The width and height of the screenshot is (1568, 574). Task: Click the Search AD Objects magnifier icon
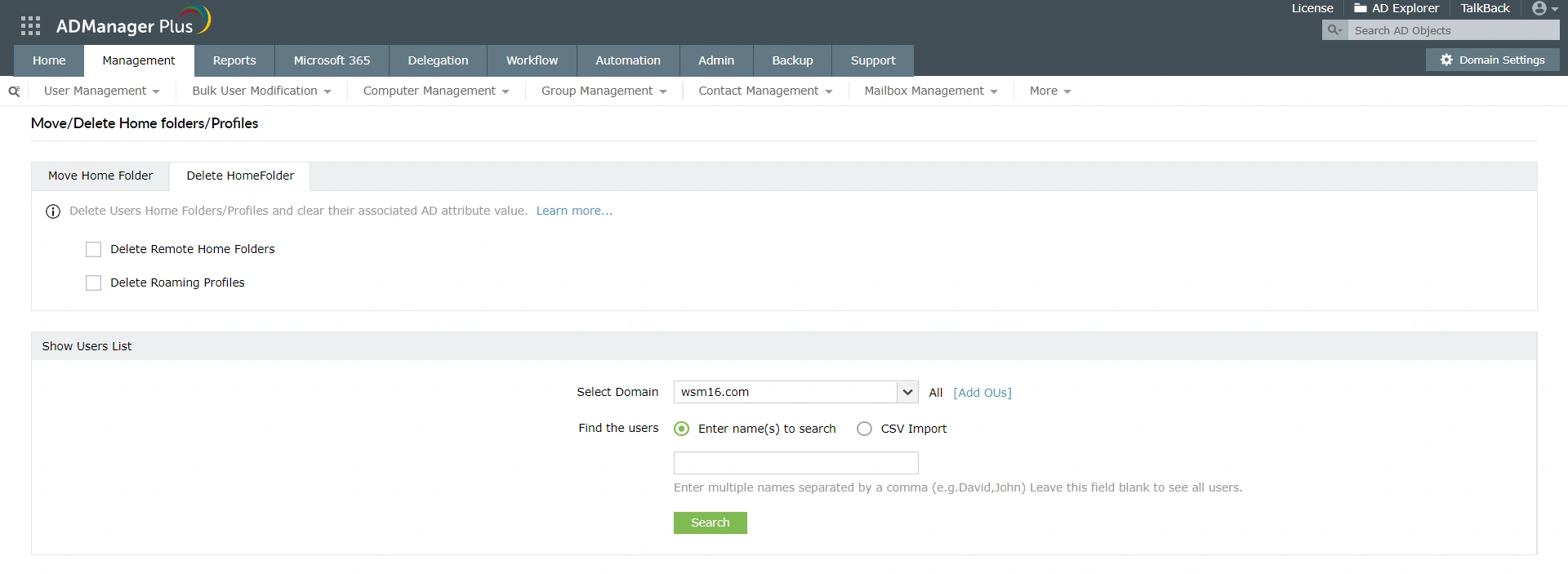pos(1334,30)
